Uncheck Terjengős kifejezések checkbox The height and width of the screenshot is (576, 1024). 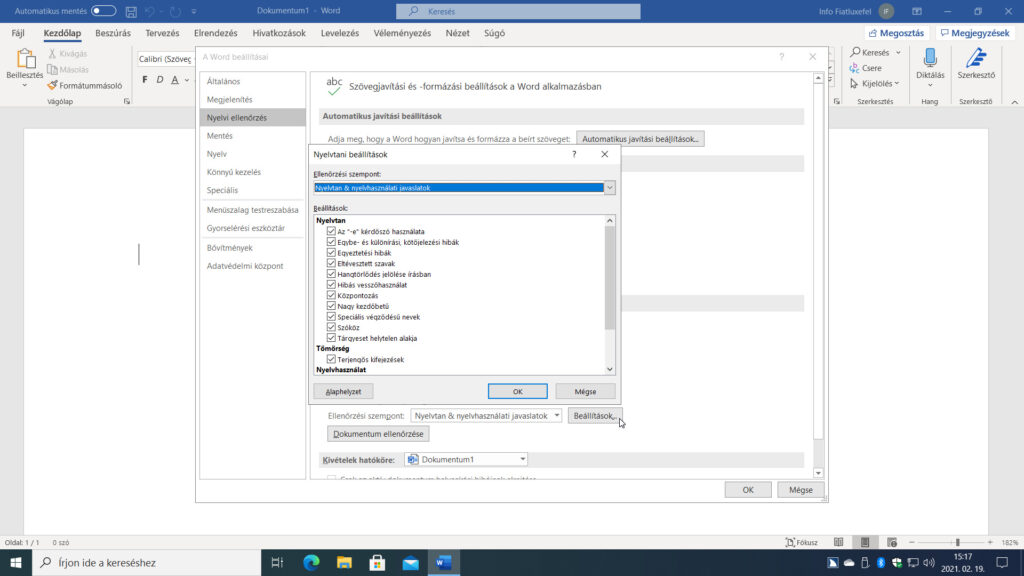pyautogui.click(x=331, y=359)
